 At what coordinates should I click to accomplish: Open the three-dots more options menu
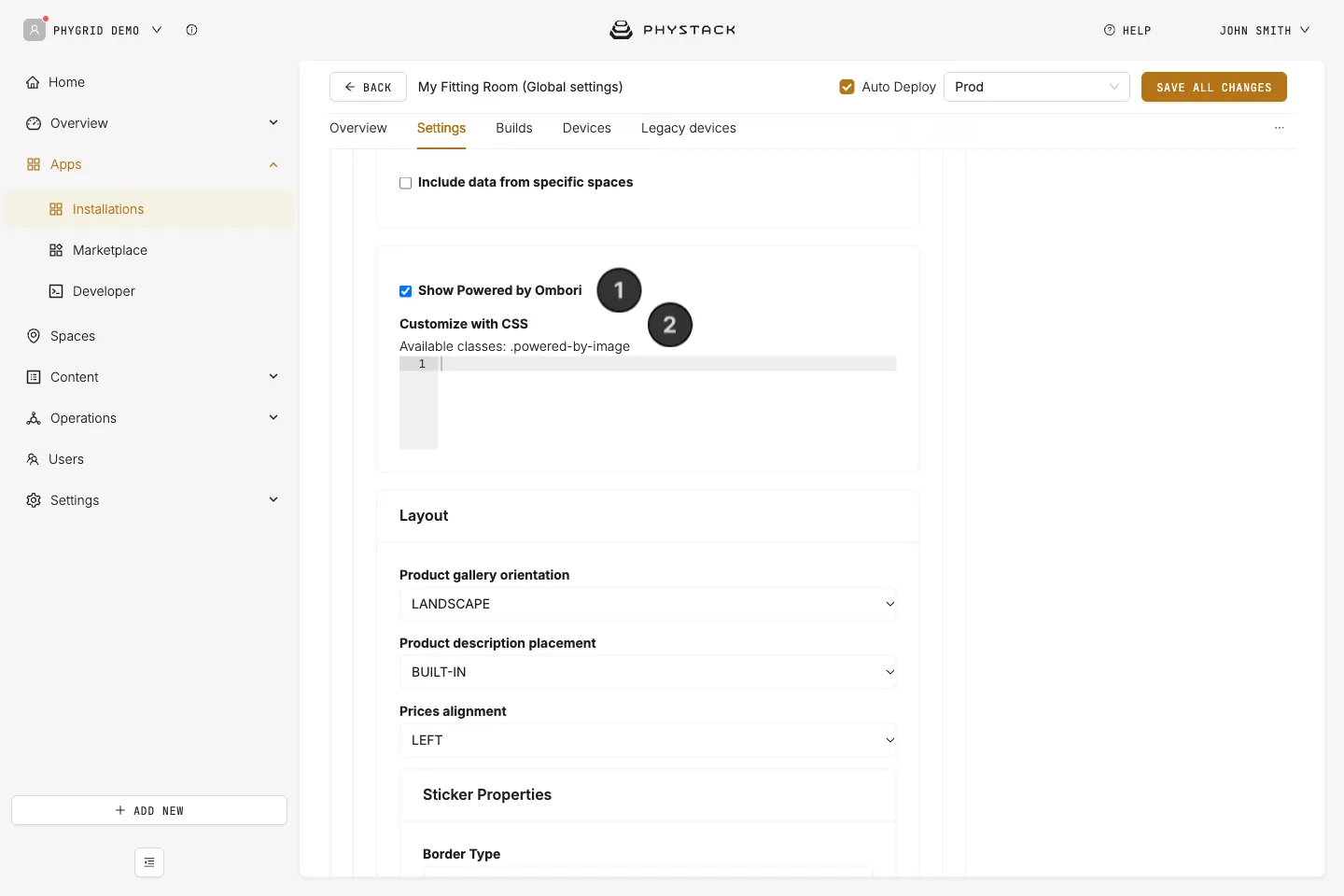click(1280, 128)
